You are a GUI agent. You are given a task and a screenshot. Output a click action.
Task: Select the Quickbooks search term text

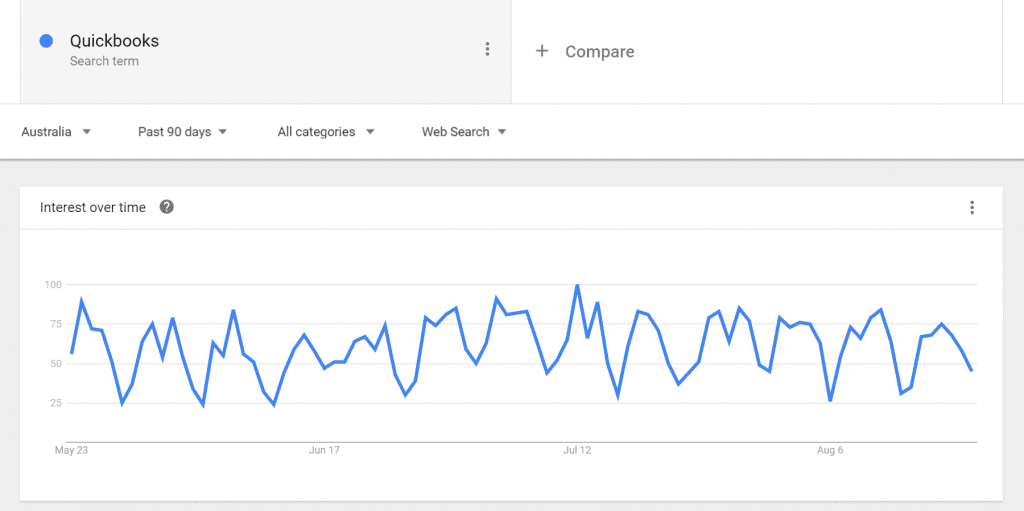click(x=114, y=41)
